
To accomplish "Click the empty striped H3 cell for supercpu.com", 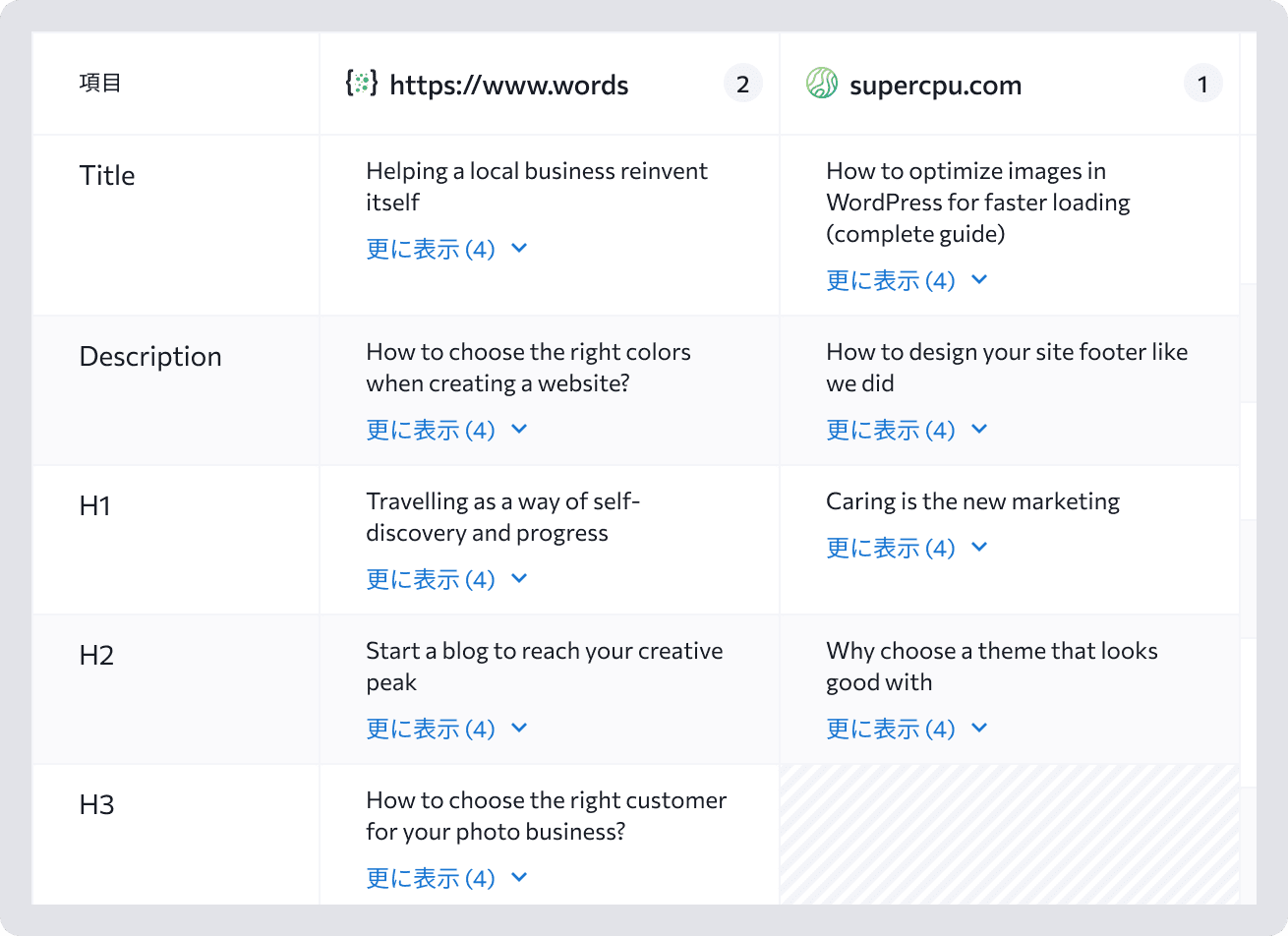I will click(1010, 835).
